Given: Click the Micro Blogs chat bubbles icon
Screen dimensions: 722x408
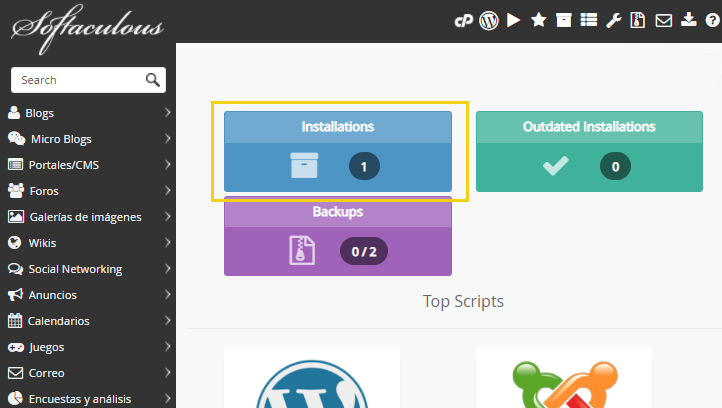Looking at the screenshot, I should coord(16,139).
